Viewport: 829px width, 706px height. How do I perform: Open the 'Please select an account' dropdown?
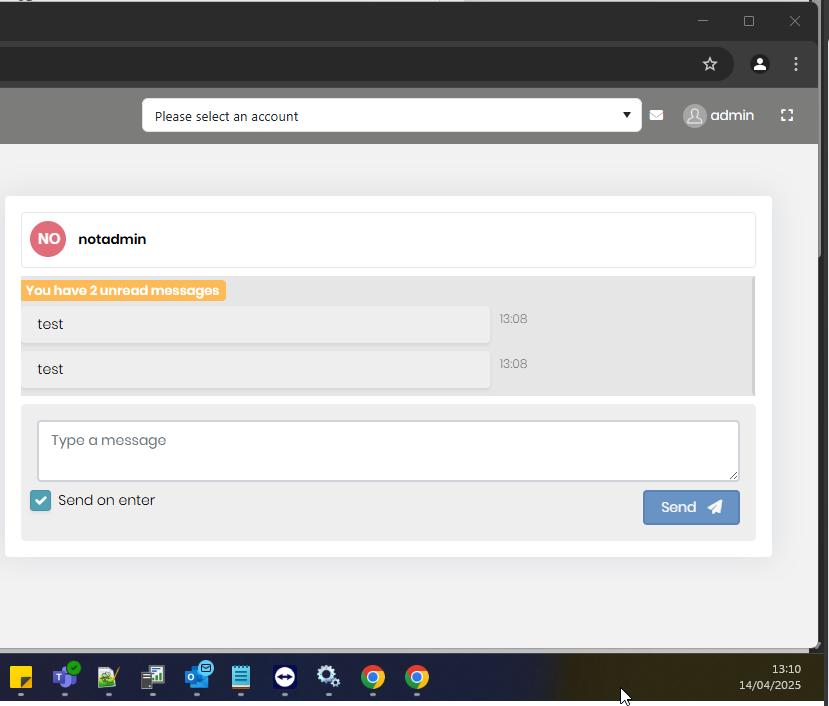click(x=392, y=115)
